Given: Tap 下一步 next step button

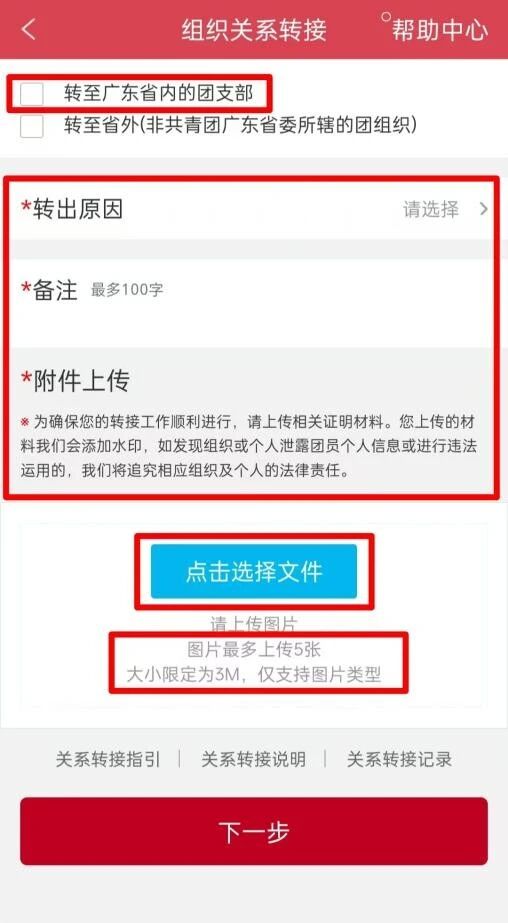Looking at the screenshot, I should click(254, 831).
